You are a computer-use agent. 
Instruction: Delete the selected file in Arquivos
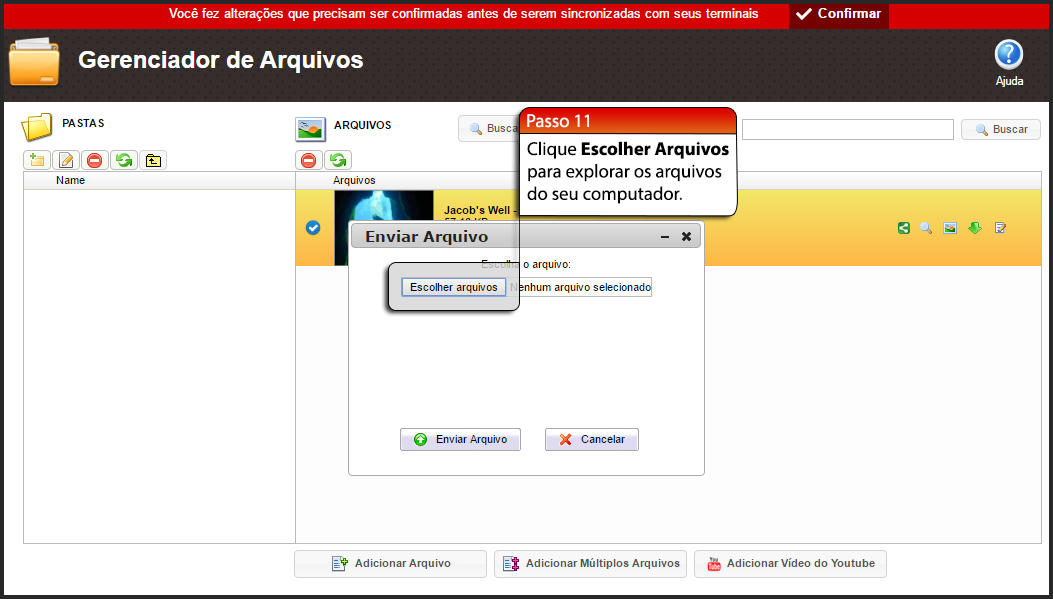click(309, 160)
